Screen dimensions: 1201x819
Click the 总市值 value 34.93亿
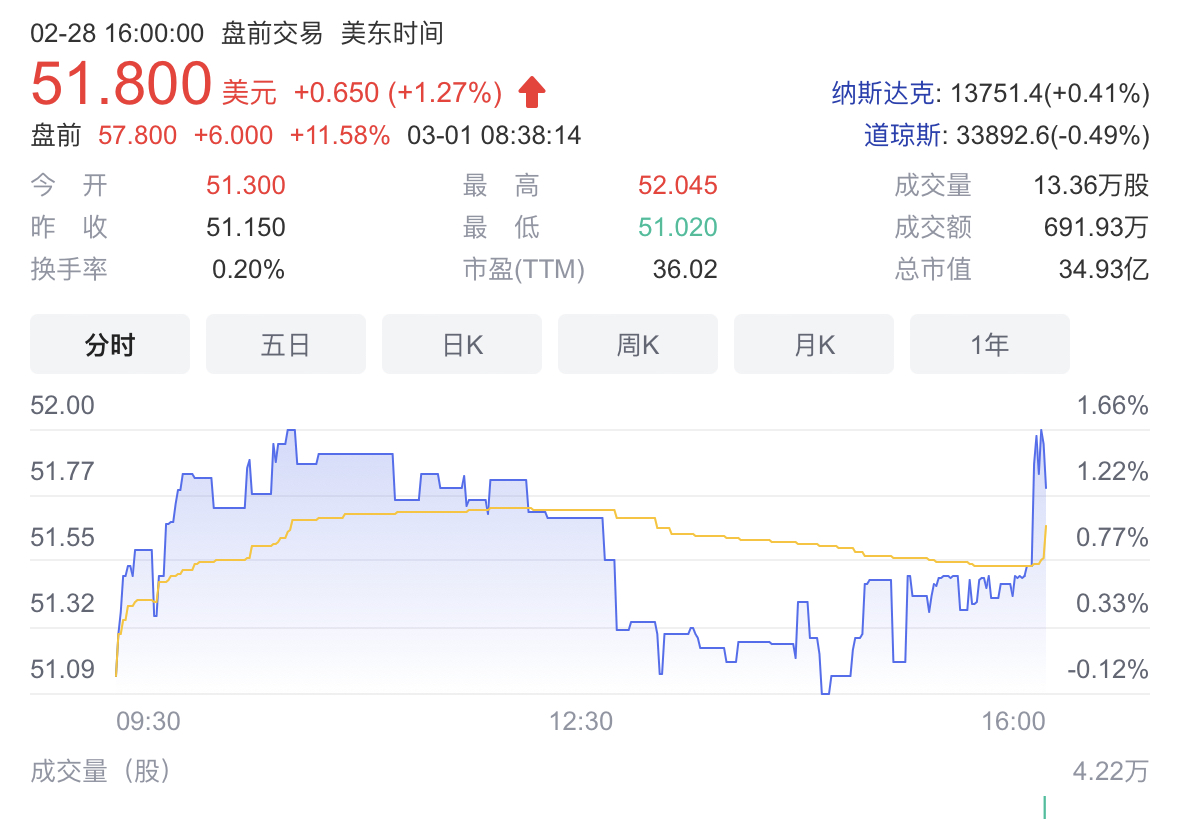click(1103, 269)
